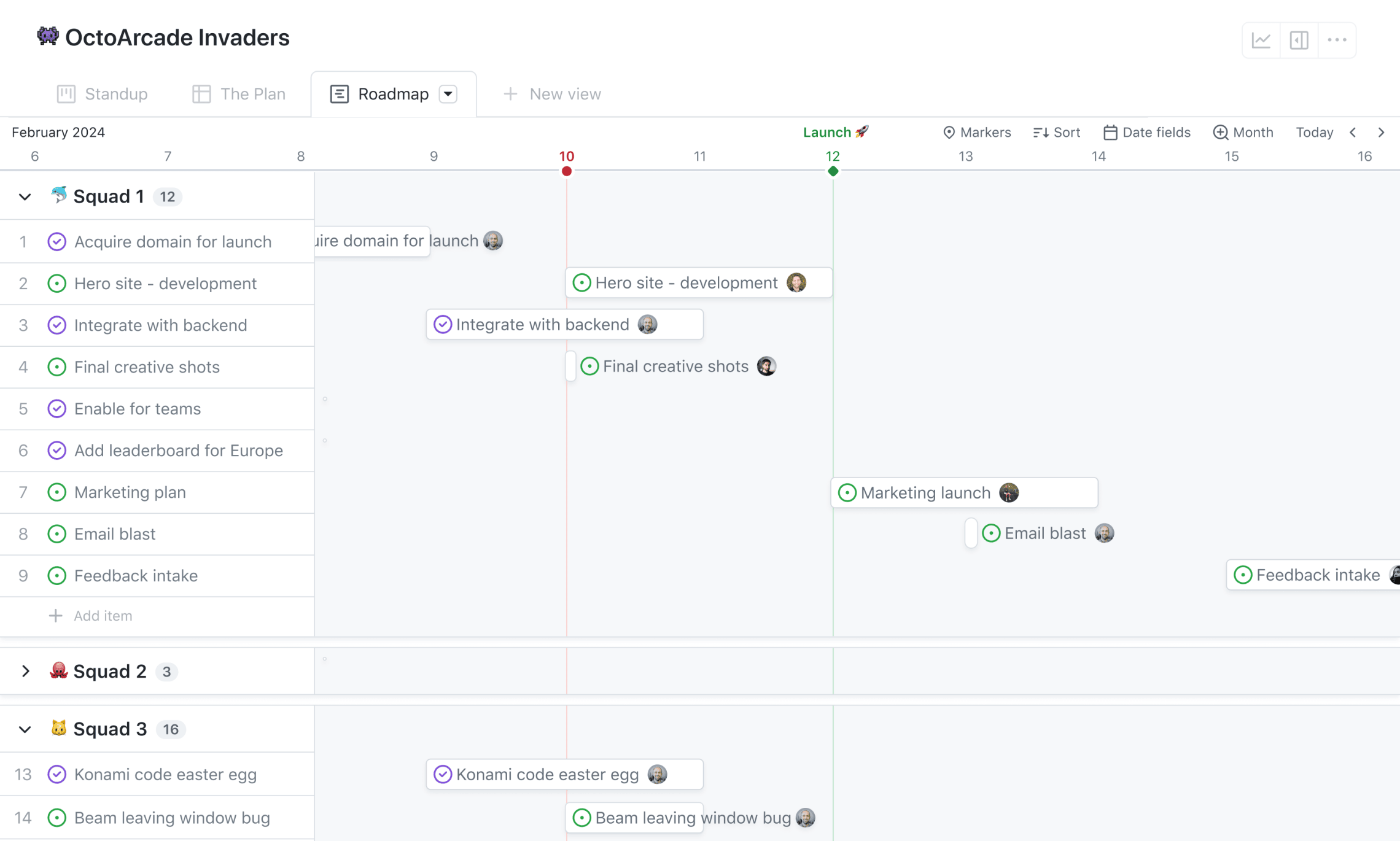Open the project insights chart
The height and width of the screenshot is (841, 1400).
click(x=1260, y=39)
